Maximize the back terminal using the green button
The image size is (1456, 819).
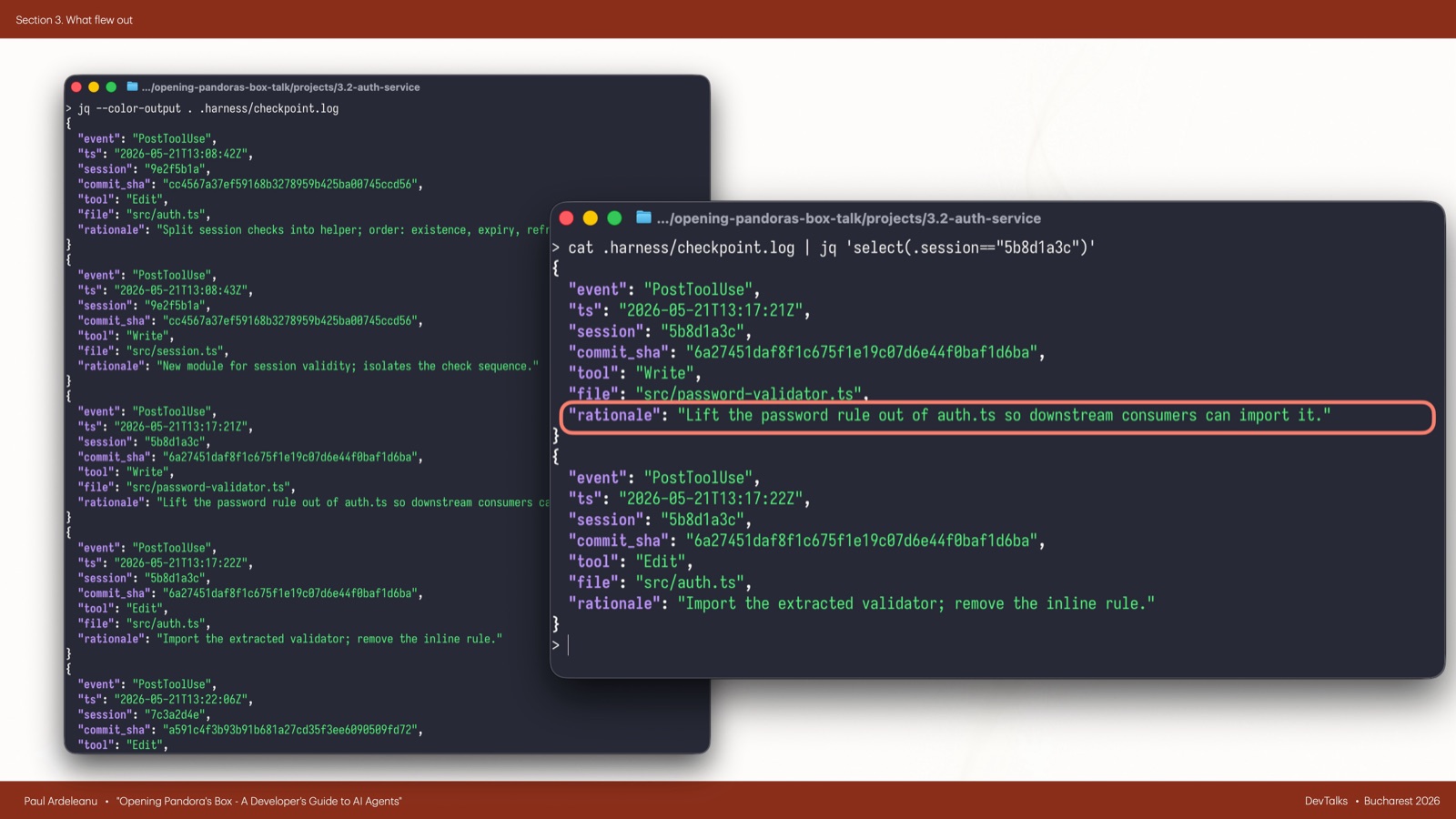point(111,87)
